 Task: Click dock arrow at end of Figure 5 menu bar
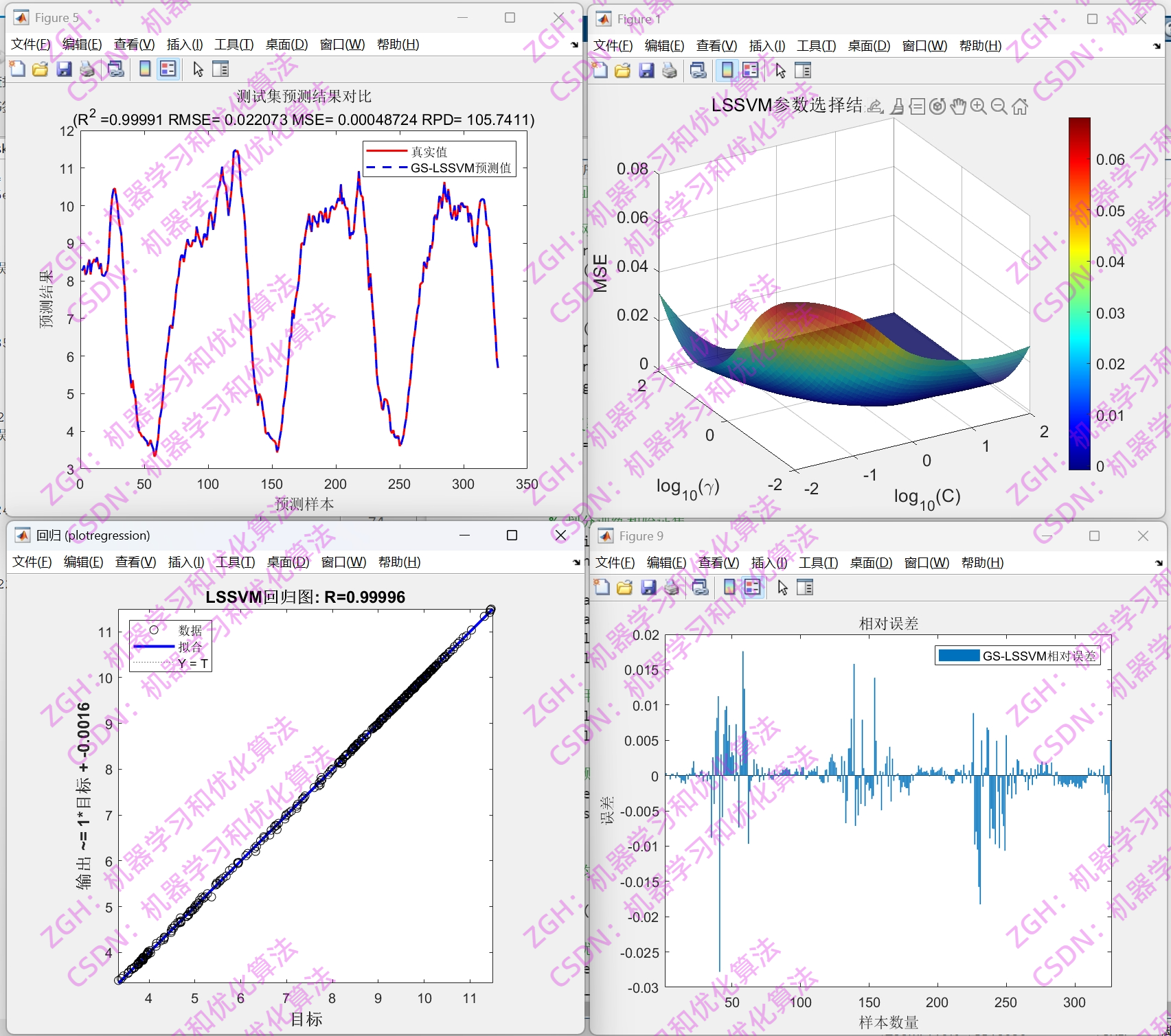575,45
